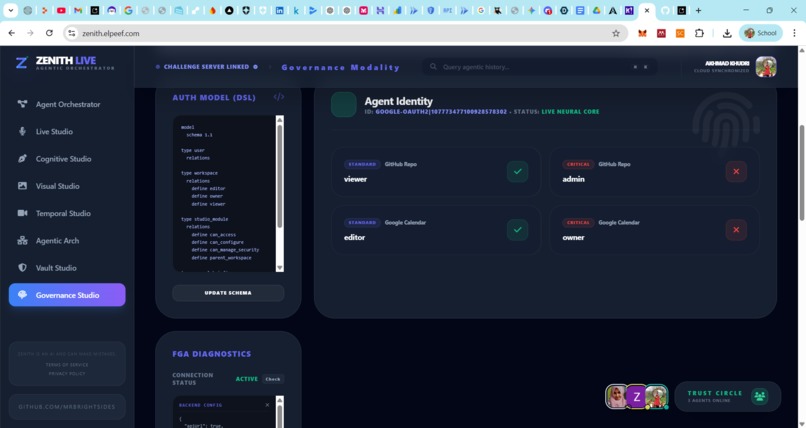This screenshot has height=428, width=806.
Task: Click the red X for Google Calendar owner
Action: click(x=736, y=230)
